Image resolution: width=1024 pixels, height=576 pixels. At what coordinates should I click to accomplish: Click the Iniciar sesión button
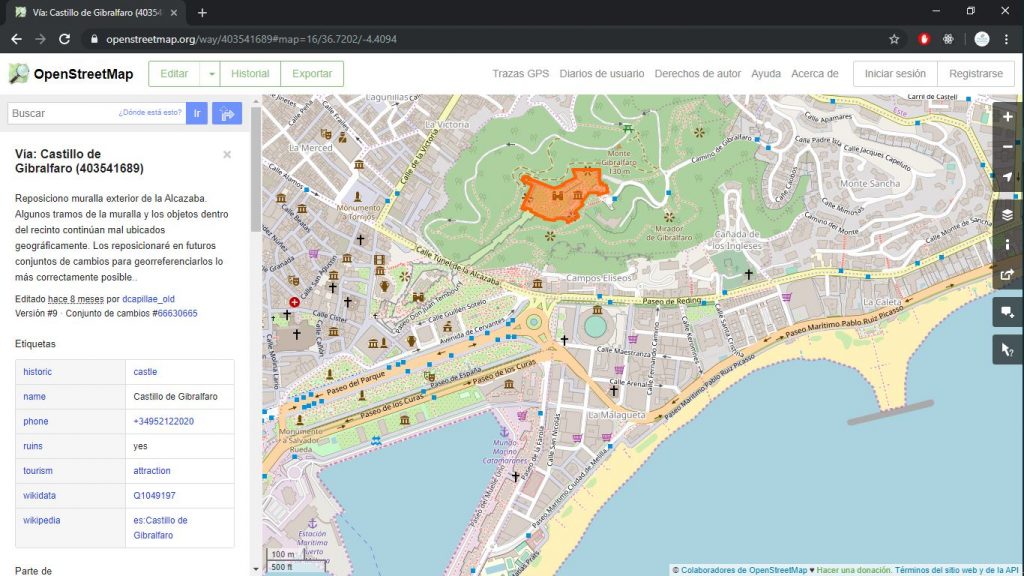click(893, 73)
